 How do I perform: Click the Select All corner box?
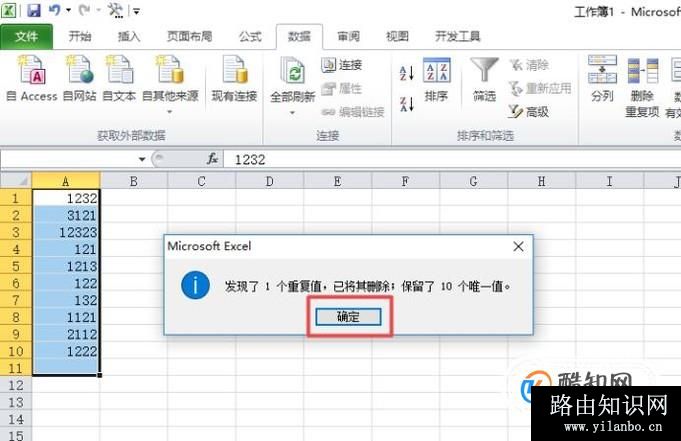[x=16, y=180]
